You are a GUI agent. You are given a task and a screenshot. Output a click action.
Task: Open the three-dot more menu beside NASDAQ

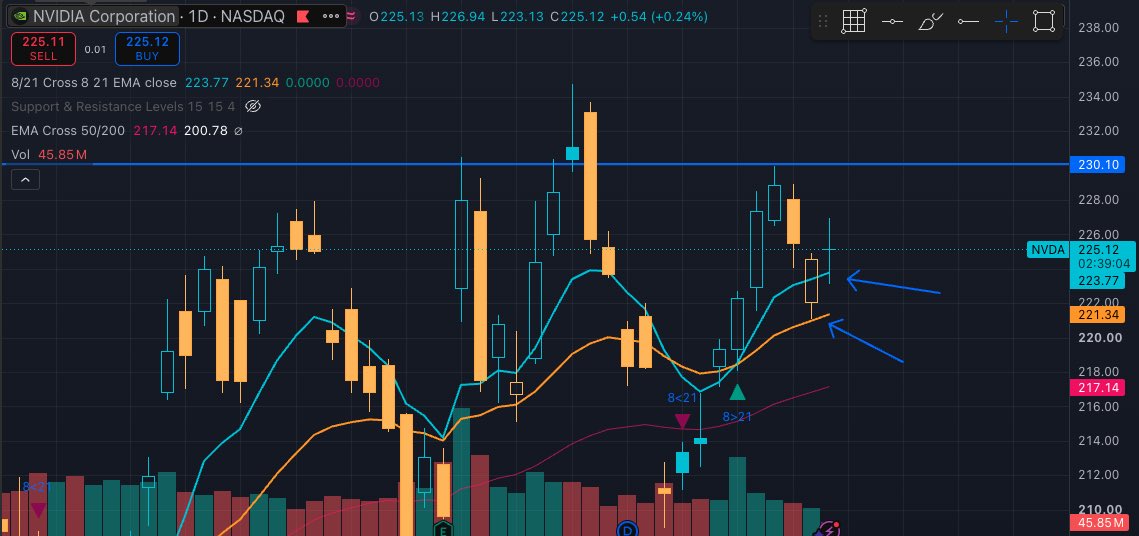[331, 16]
